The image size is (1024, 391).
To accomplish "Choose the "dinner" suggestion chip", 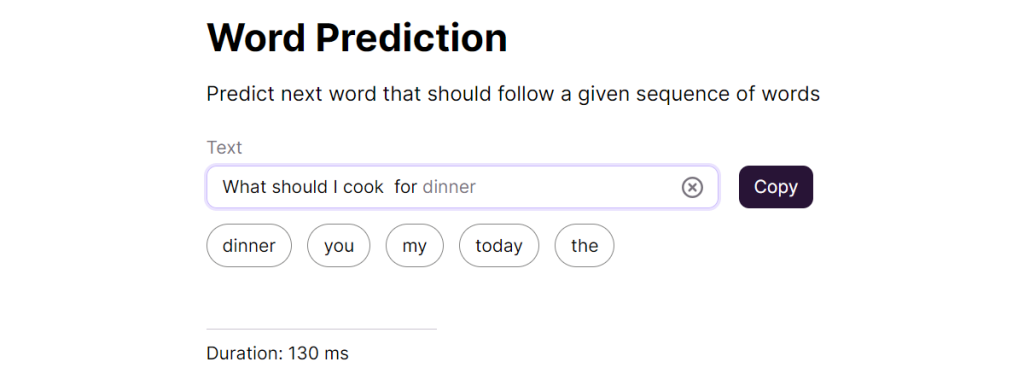I will [x=249, y=245].
